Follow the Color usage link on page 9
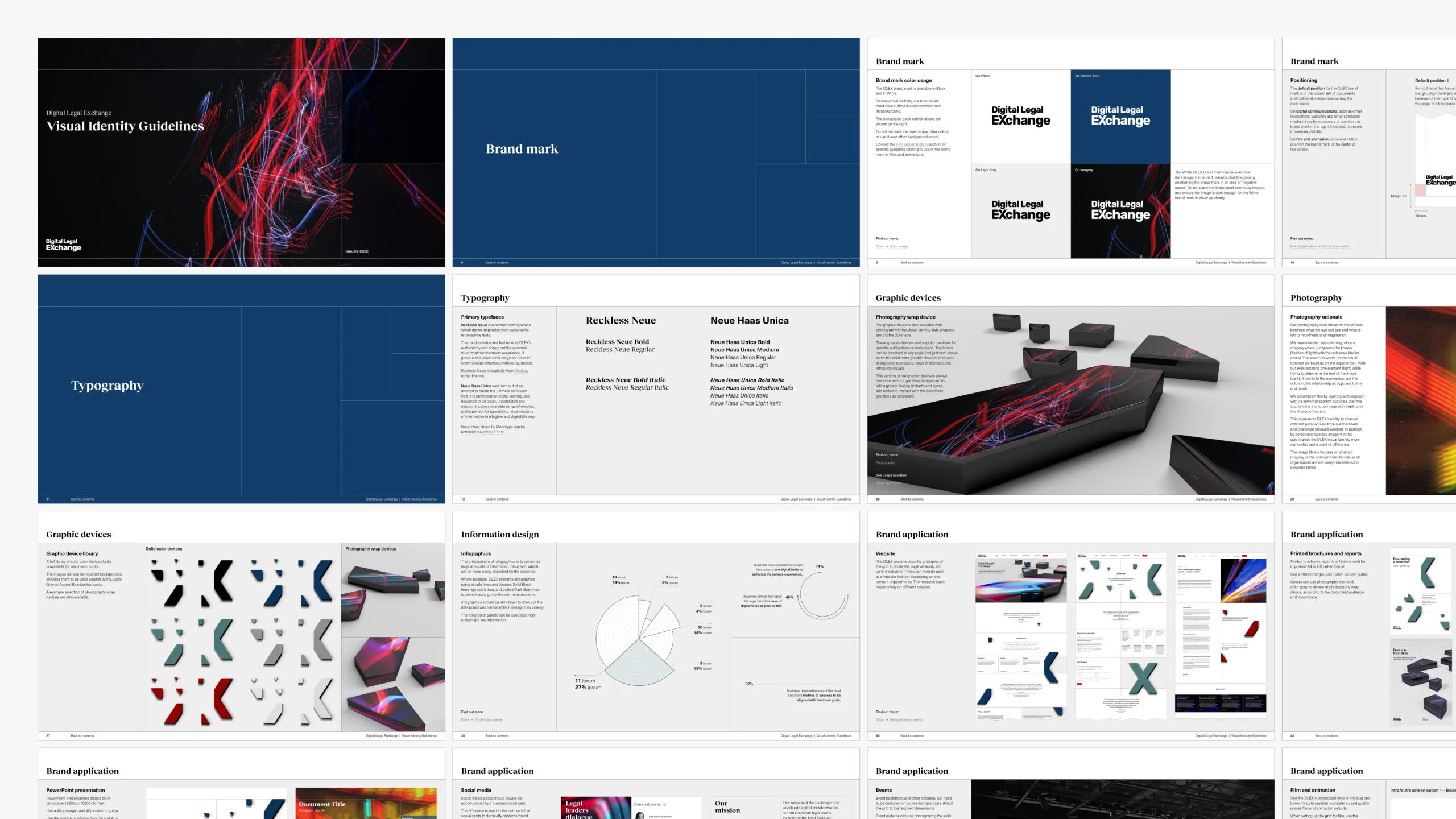1456x819 pixels. coord(899,247)
